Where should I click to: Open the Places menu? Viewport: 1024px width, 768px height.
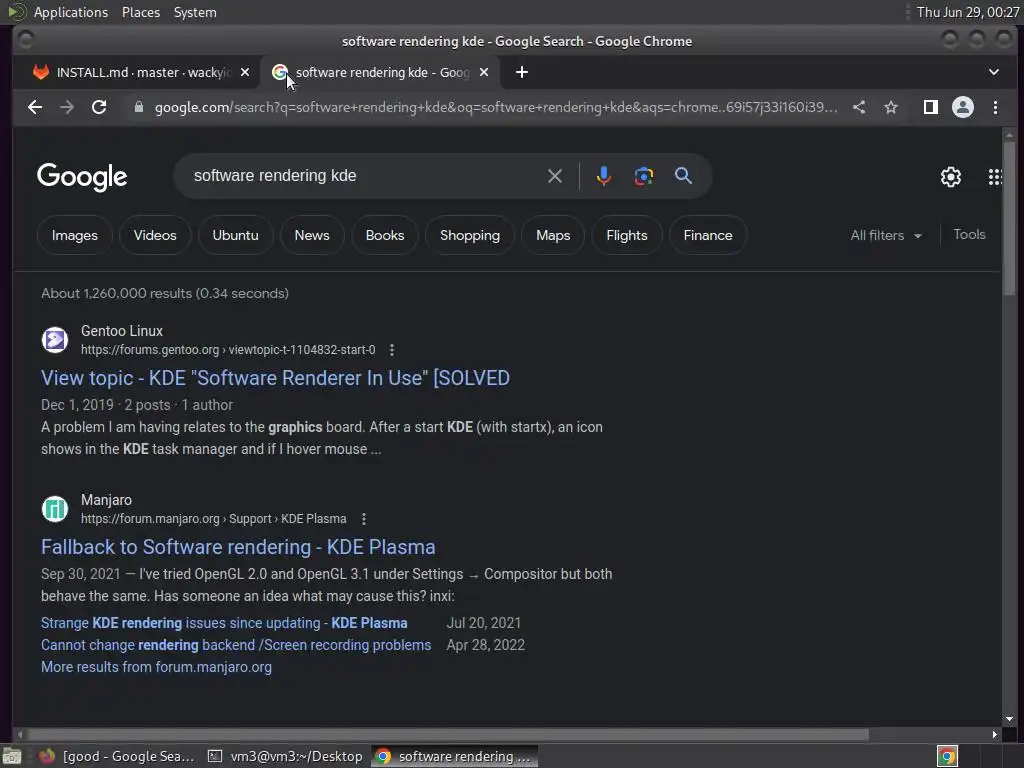[x=140, y=12]
